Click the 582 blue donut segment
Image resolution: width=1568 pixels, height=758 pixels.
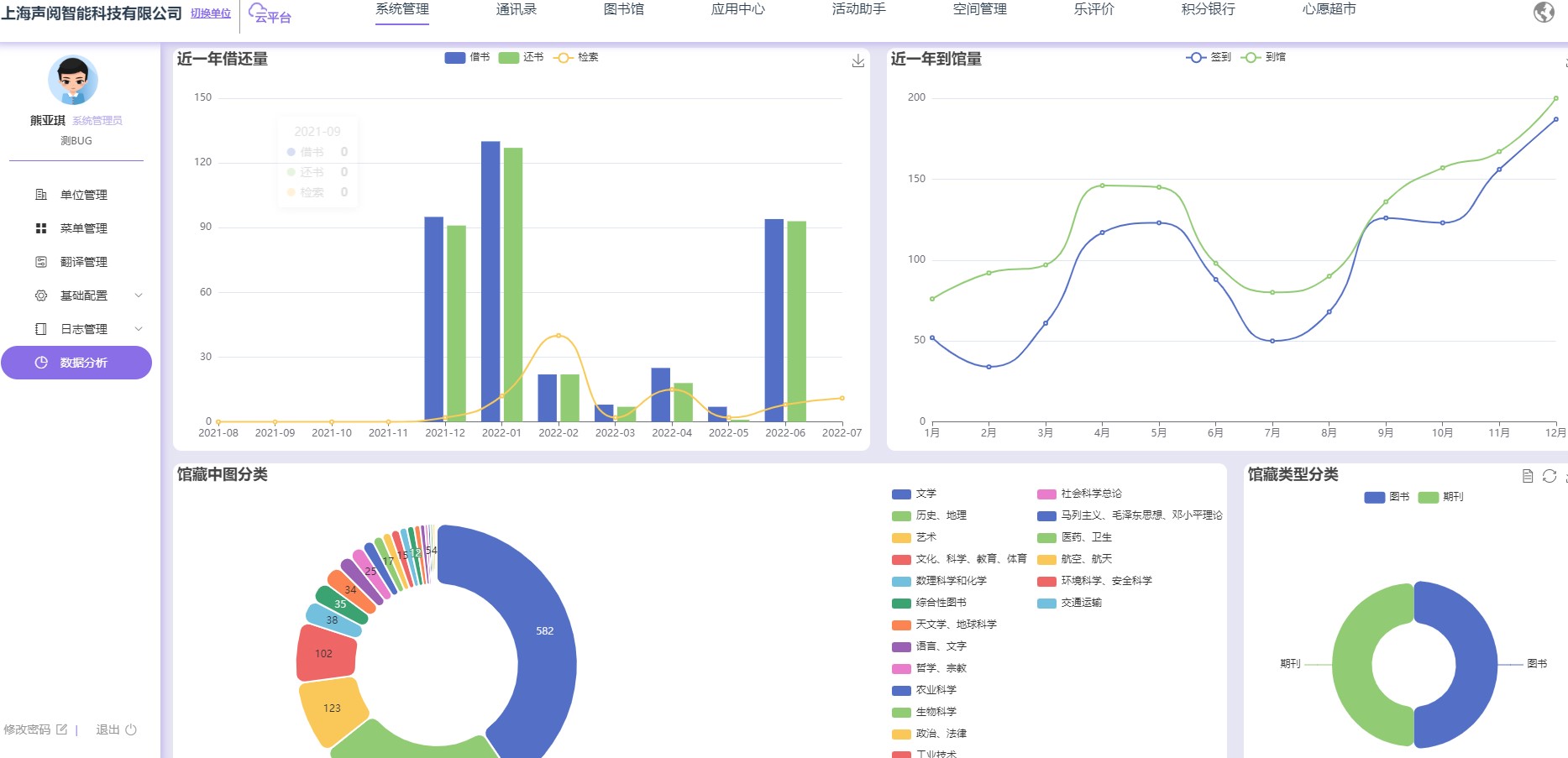544,631
